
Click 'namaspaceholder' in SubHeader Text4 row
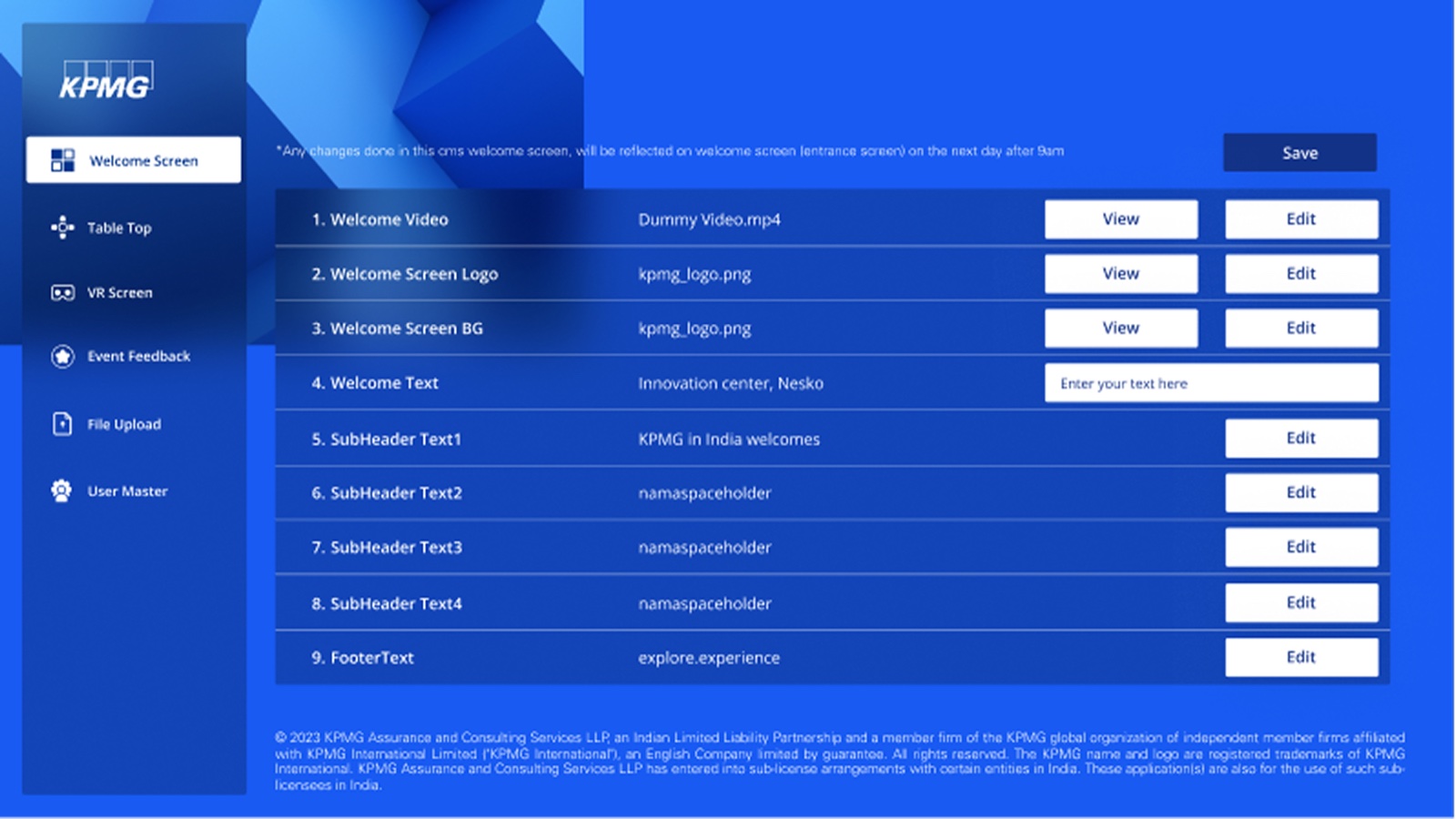tap(704, 604)
